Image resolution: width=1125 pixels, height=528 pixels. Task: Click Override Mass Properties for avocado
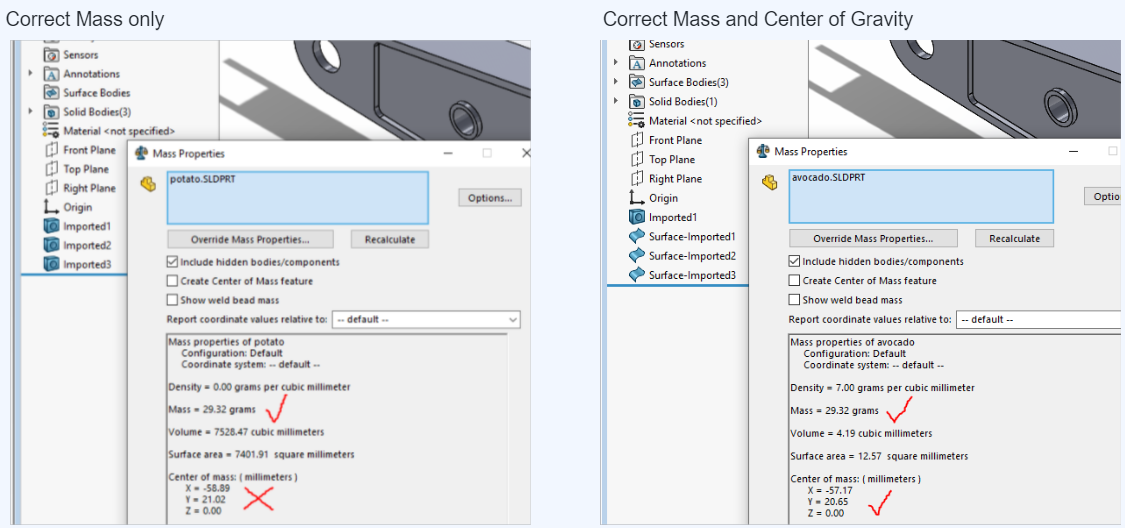pyautogui.click(x=873, y=238)
